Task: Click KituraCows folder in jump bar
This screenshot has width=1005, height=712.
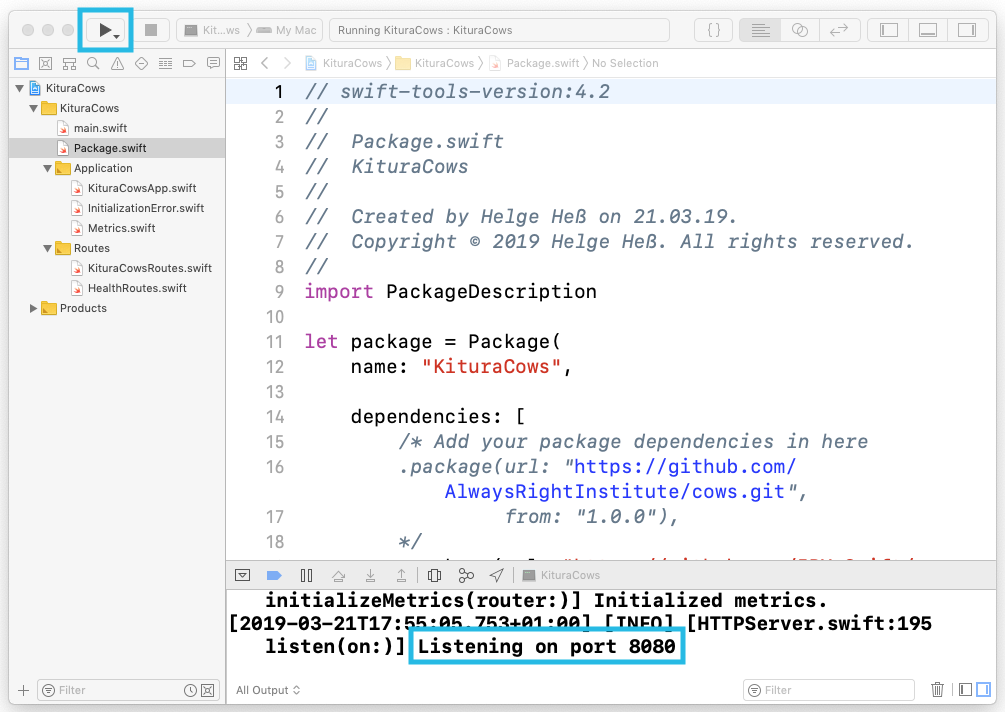Action: coord(435,63)
